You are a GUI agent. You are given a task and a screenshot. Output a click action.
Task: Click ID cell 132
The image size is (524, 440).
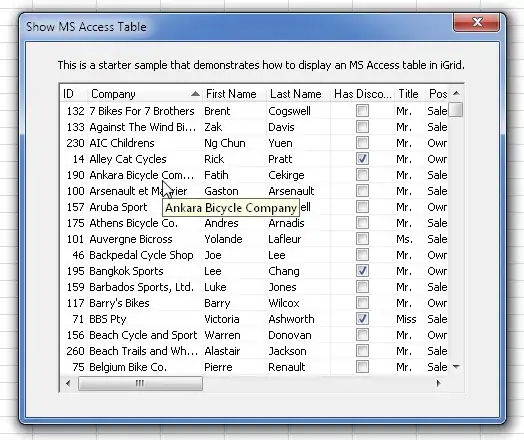click(76, 111)
